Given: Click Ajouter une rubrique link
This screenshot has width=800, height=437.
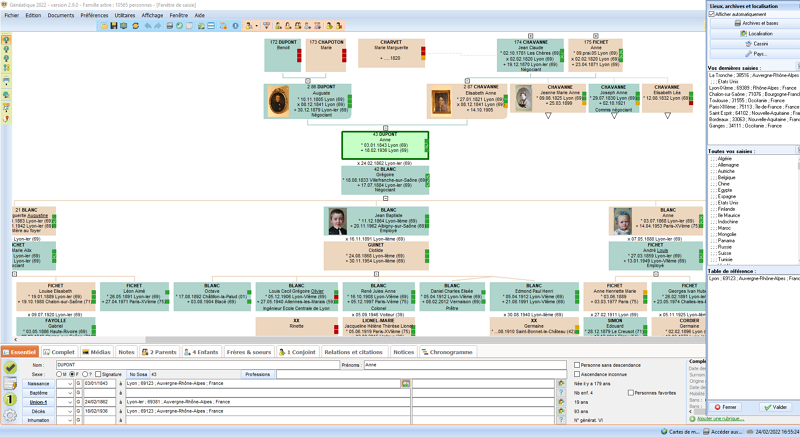Looking at the screenshot, I should pos(720,419).
